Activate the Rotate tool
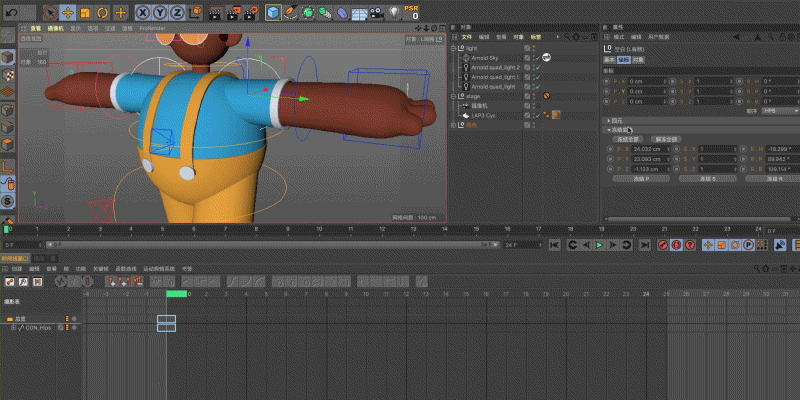This screenshot has width=800, height=400. (103, 12)
